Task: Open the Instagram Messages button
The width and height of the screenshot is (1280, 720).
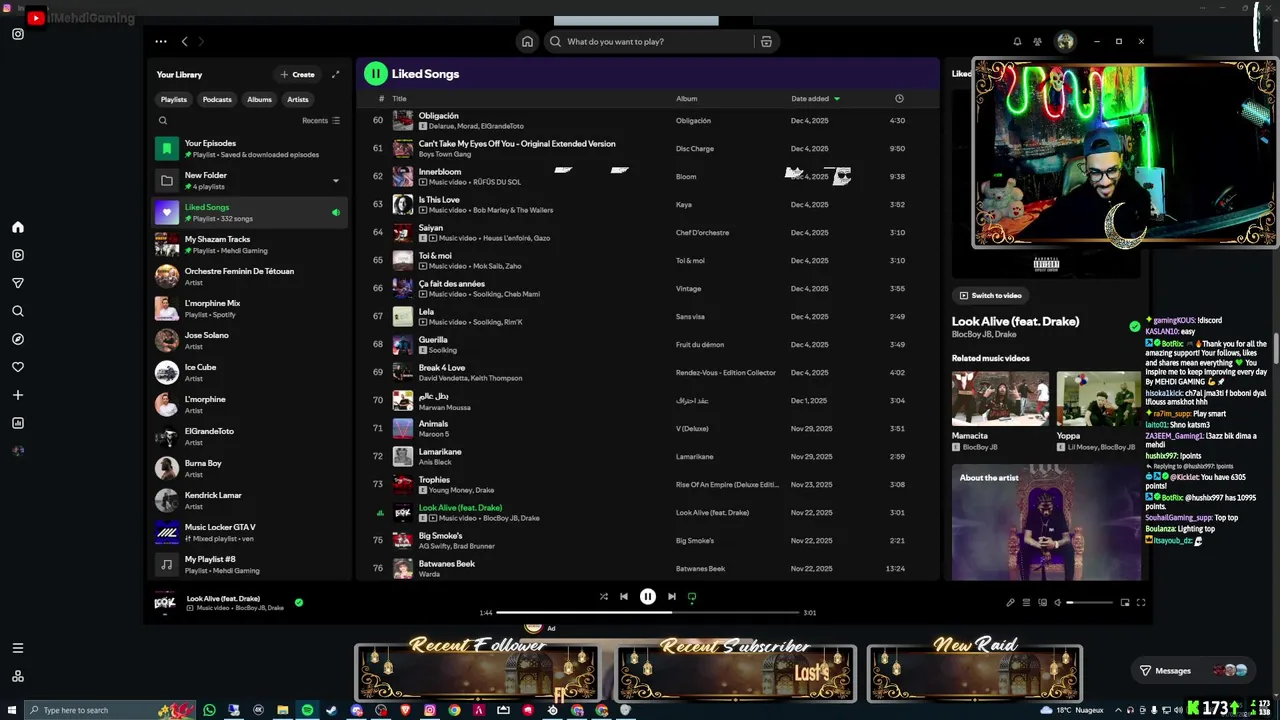Action: (x=1194, y=670)
